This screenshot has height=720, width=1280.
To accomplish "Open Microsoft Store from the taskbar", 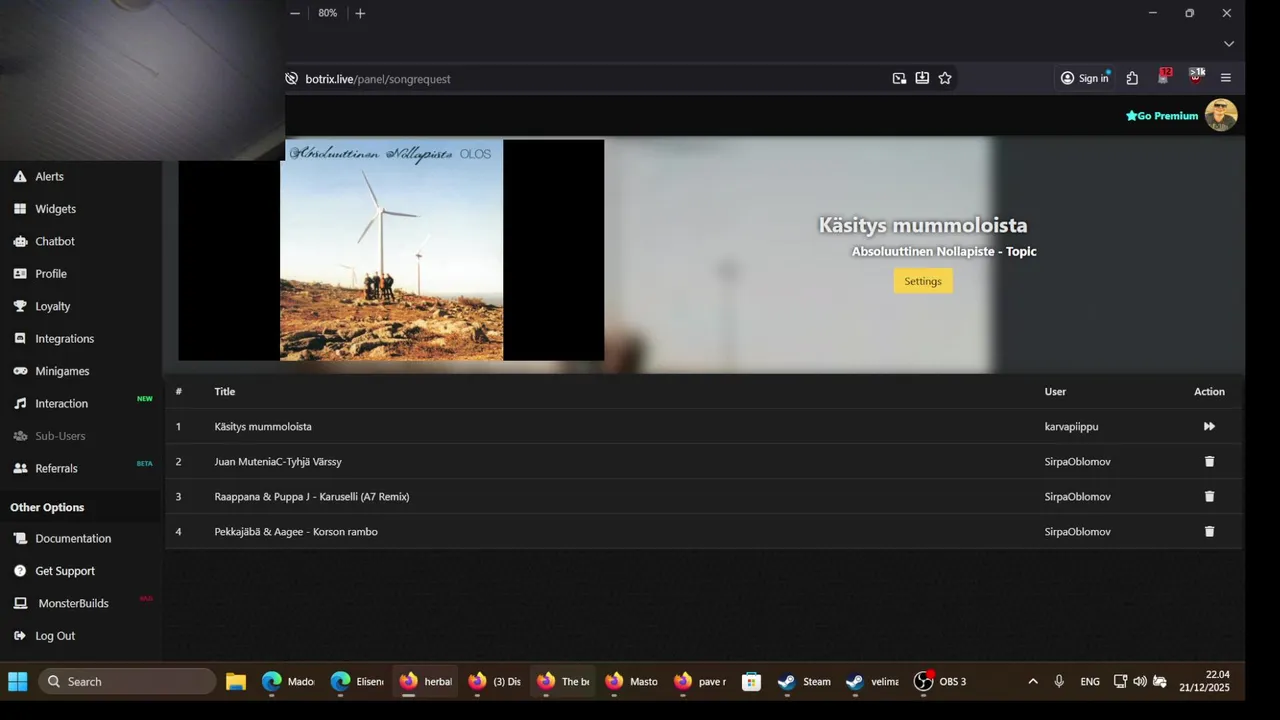I will point(751,681).
